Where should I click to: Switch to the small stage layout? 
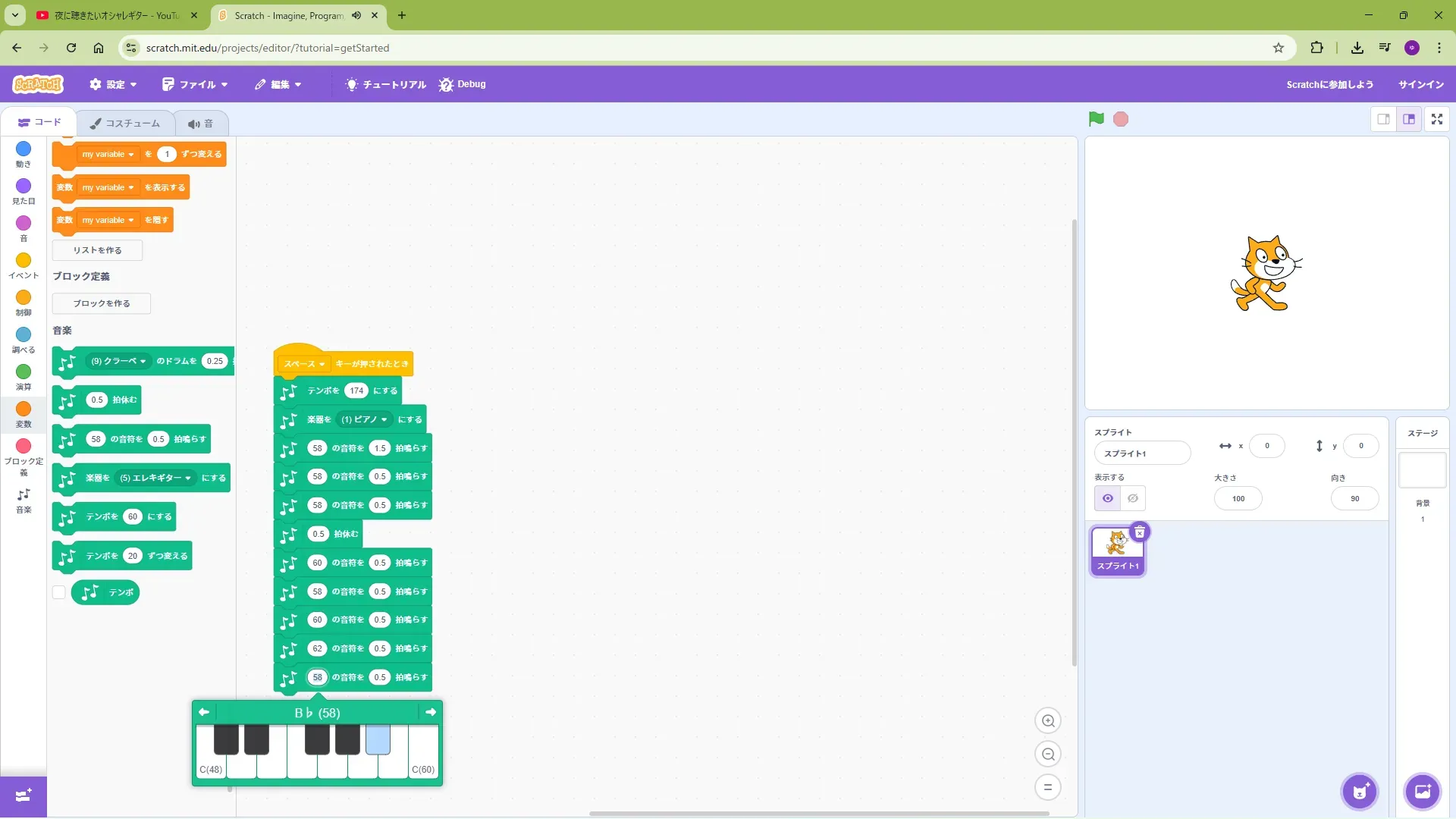tap(1383, 119)
